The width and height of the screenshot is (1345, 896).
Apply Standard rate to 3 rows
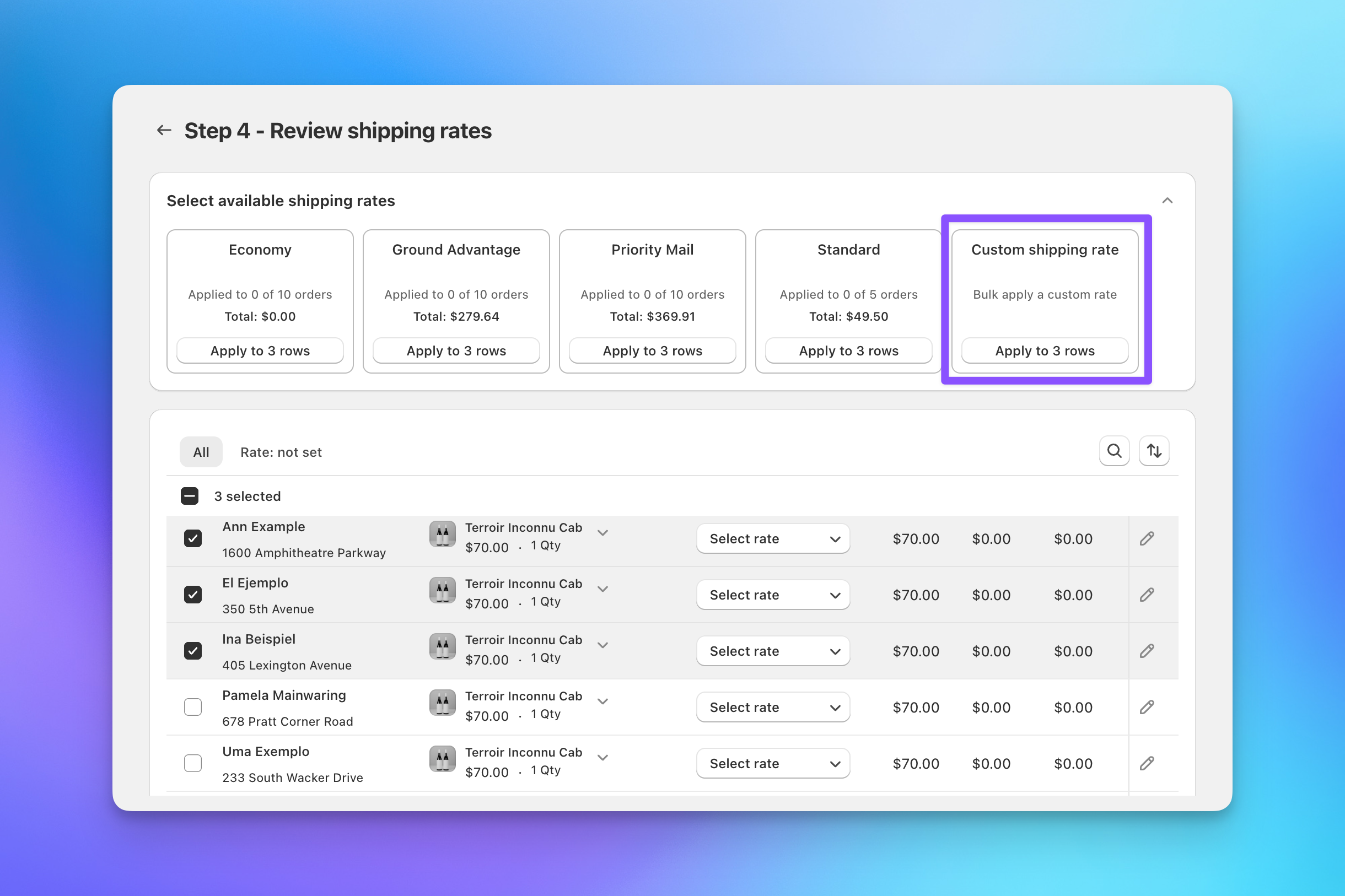tap(848, 350)
